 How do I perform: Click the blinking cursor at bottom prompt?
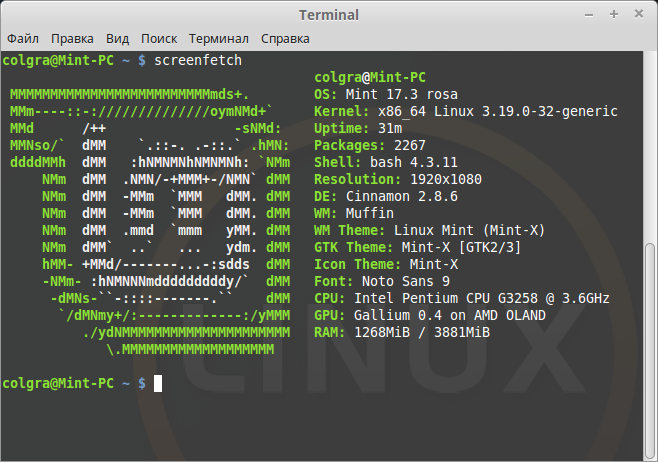point(158,383)
